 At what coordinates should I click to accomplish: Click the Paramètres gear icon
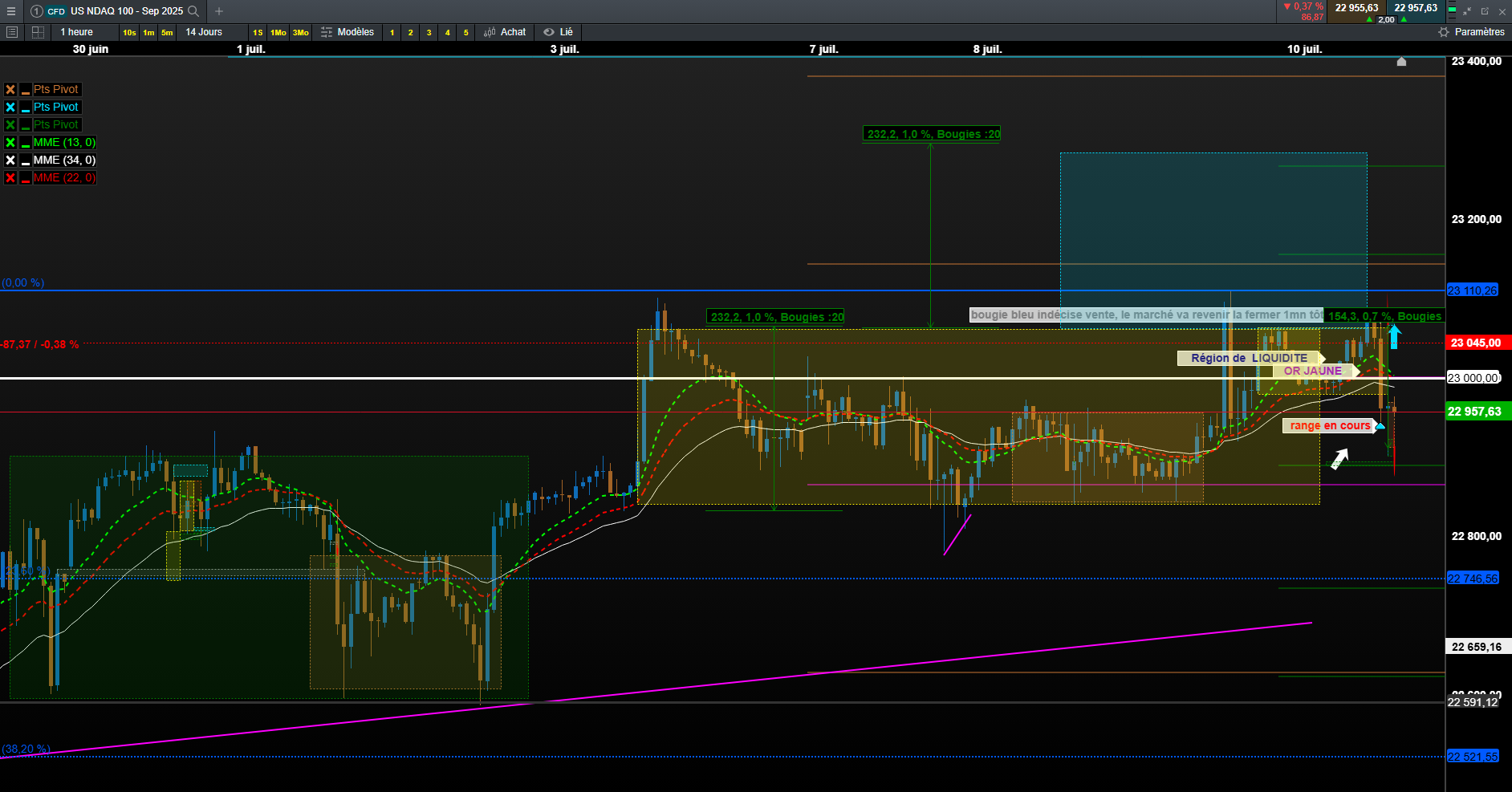tap(1444, 32)
